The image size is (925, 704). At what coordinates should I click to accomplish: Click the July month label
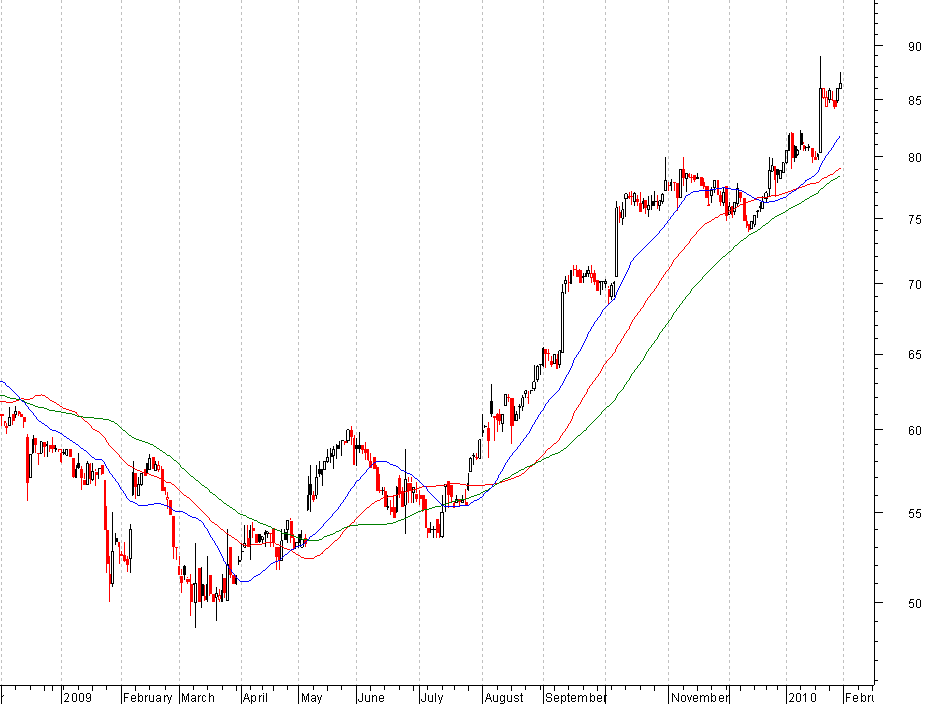tap(432, 698)
